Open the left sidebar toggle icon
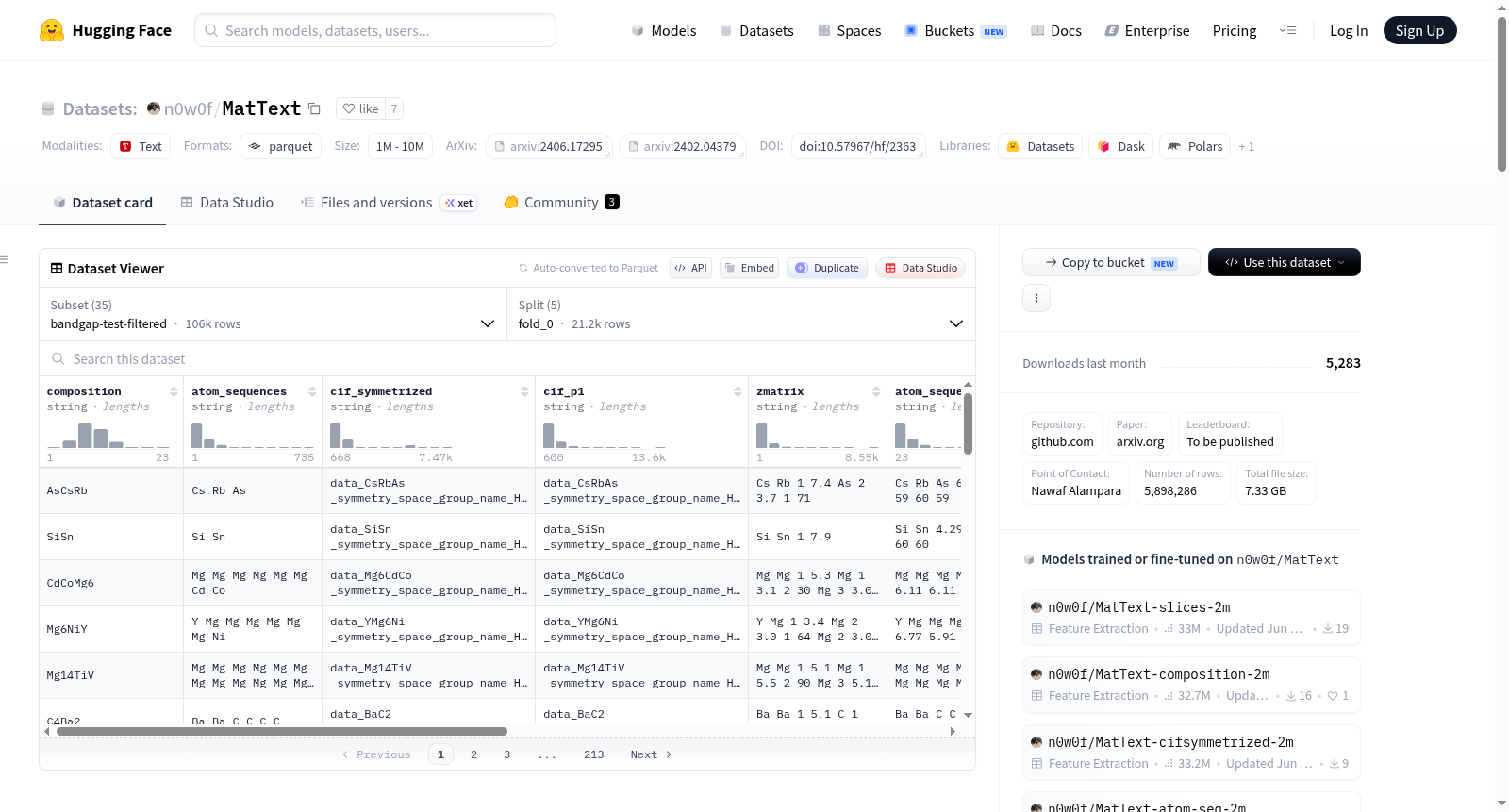The image size is (1509, 812). tap(4, 259)
